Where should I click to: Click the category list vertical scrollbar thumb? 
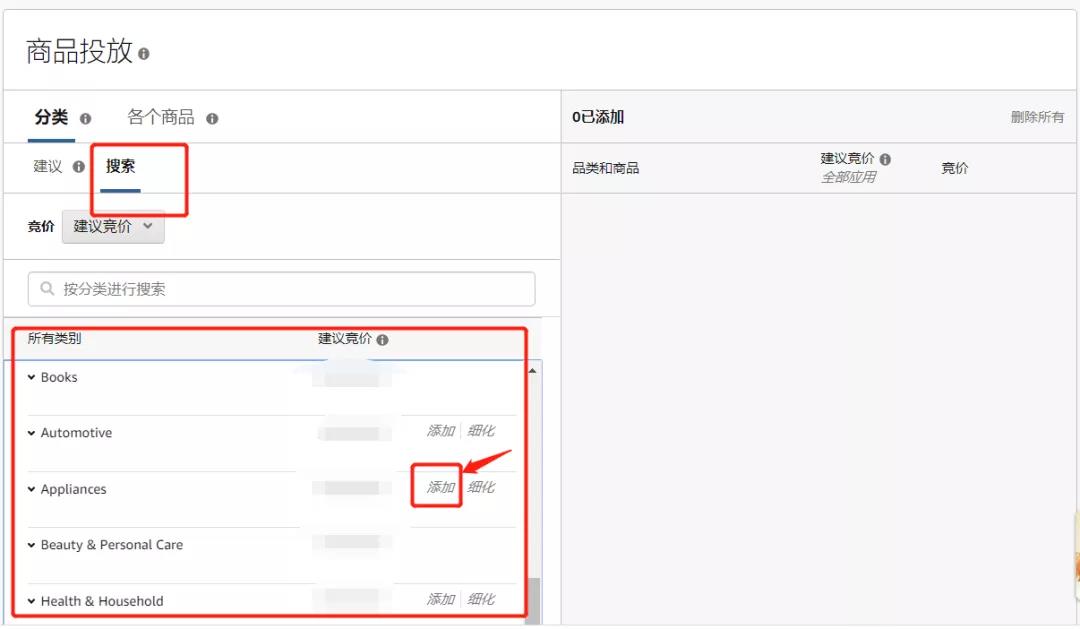[x=532, y=598]
